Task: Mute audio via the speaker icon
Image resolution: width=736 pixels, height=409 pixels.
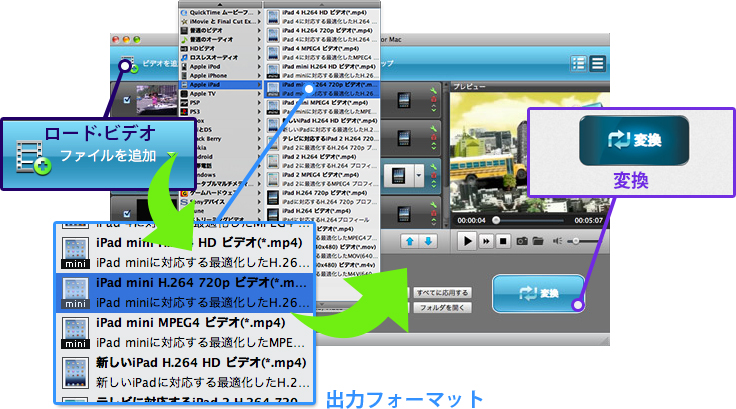Action: (557, 241)
